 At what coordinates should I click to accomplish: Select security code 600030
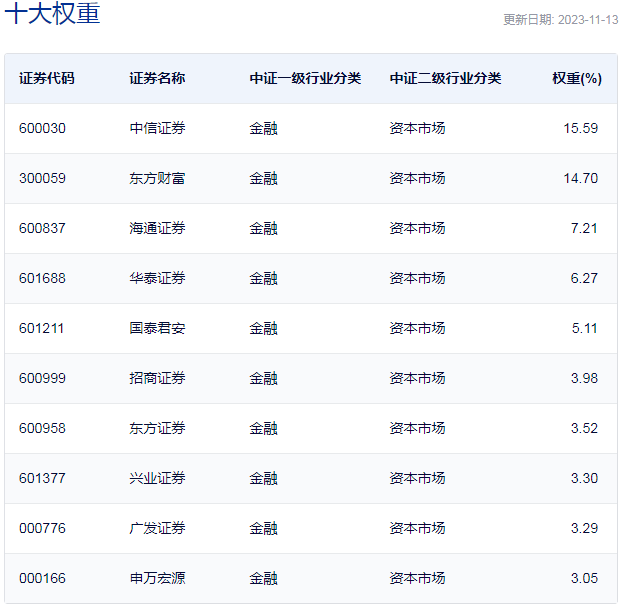(42, 128)
